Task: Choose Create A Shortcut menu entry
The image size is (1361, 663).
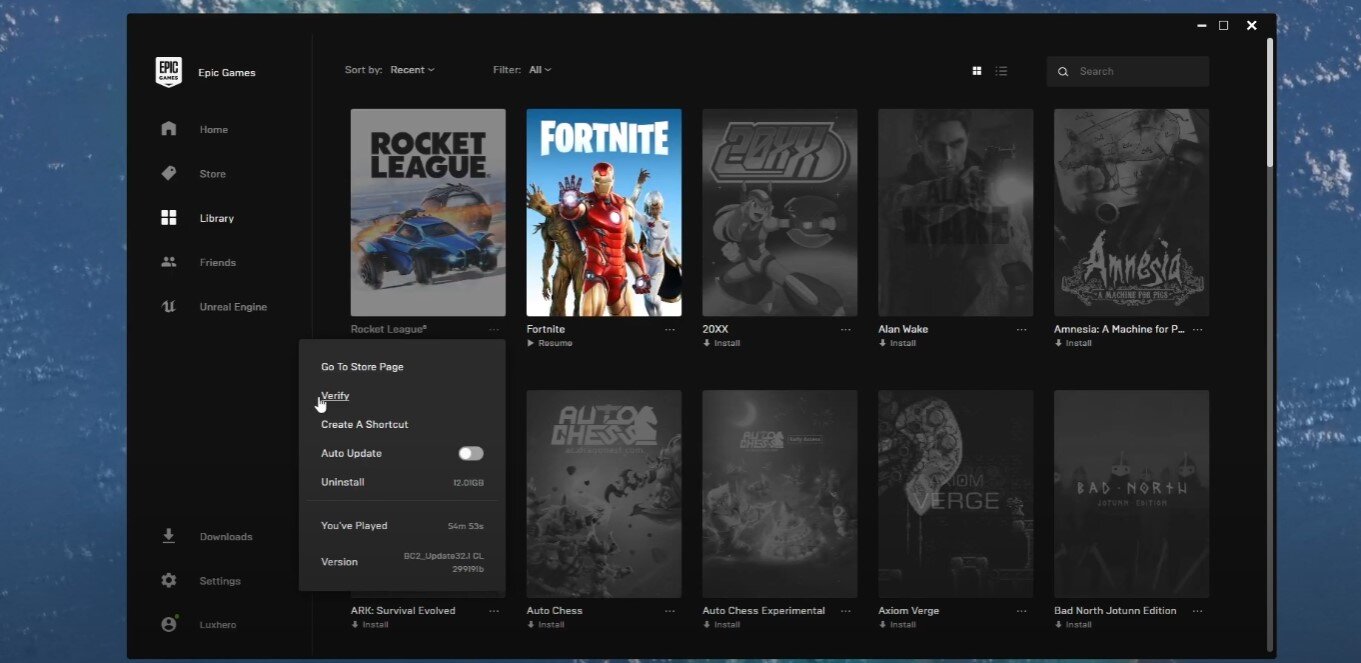Action: tap(364, 425)
